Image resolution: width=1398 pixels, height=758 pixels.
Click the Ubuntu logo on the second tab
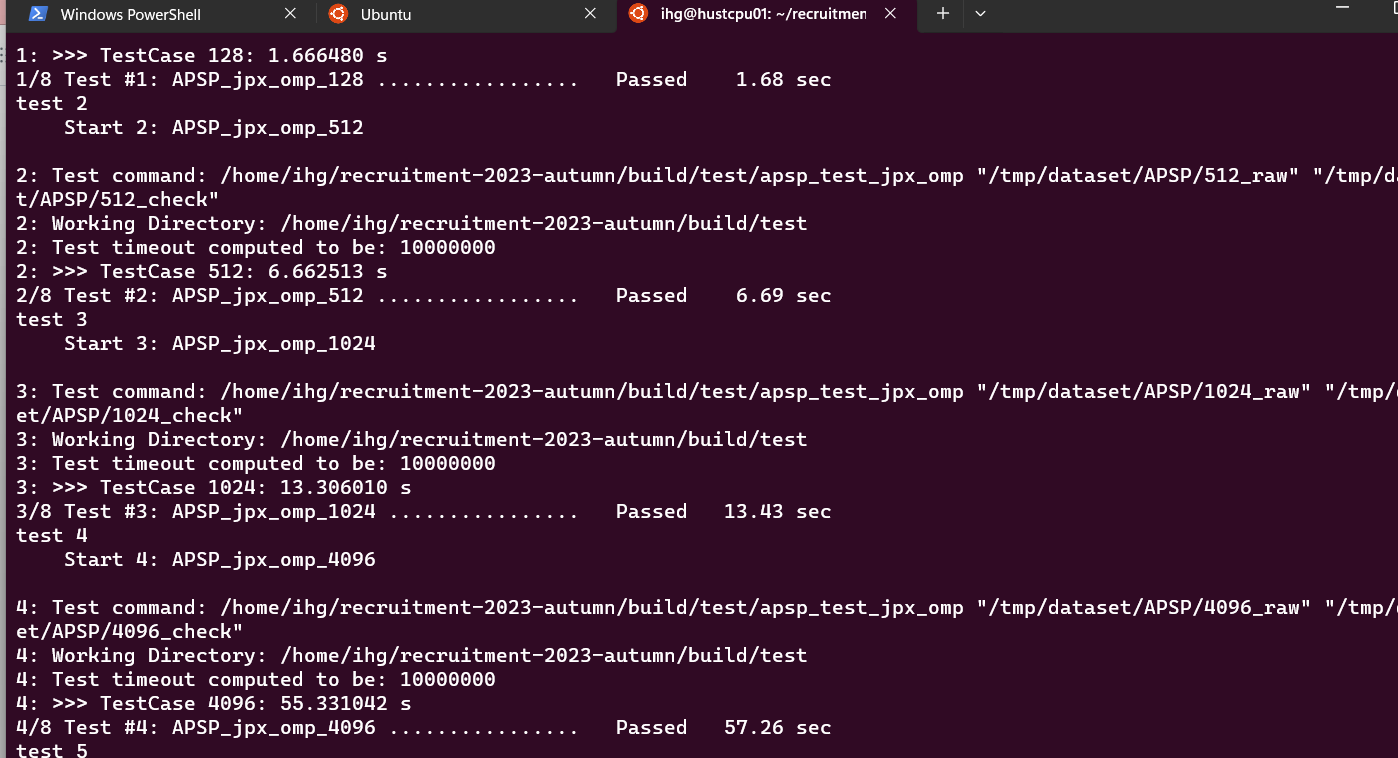click(338, 14)
